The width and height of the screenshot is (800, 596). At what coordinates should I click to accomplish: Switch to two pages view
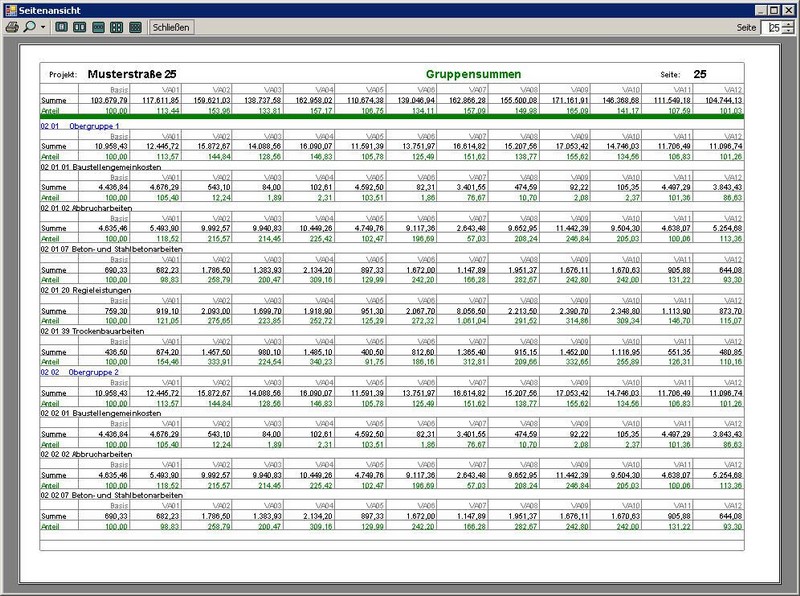click(x=80, y=27)
